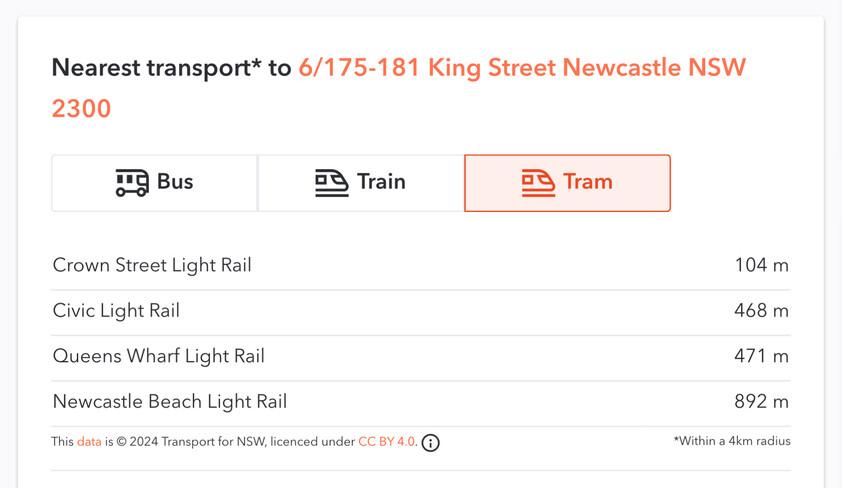
Task: Select the Tram tab label
Action: 588,181
